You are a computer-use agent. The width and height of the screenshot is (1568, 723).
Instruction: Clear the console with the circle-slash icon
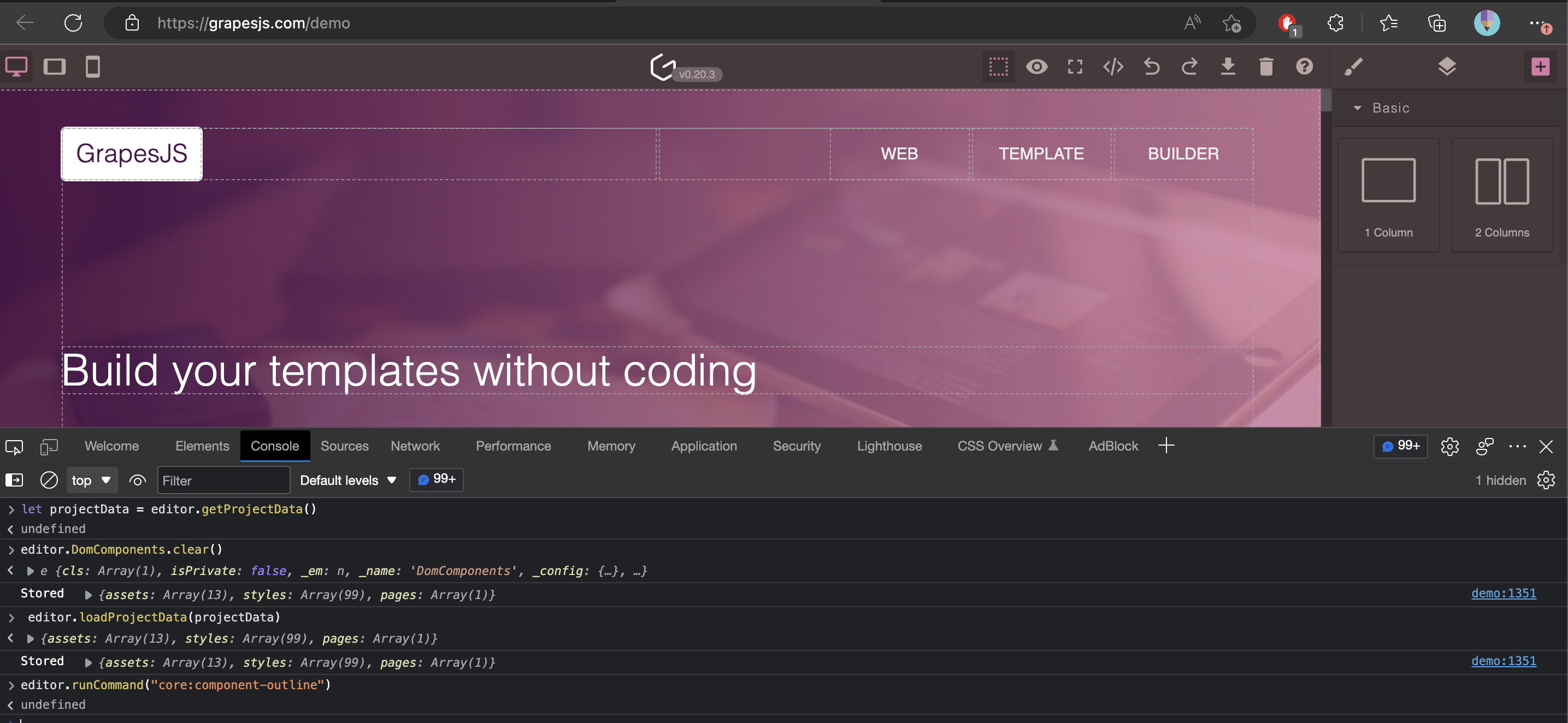[x=49, y=479]
